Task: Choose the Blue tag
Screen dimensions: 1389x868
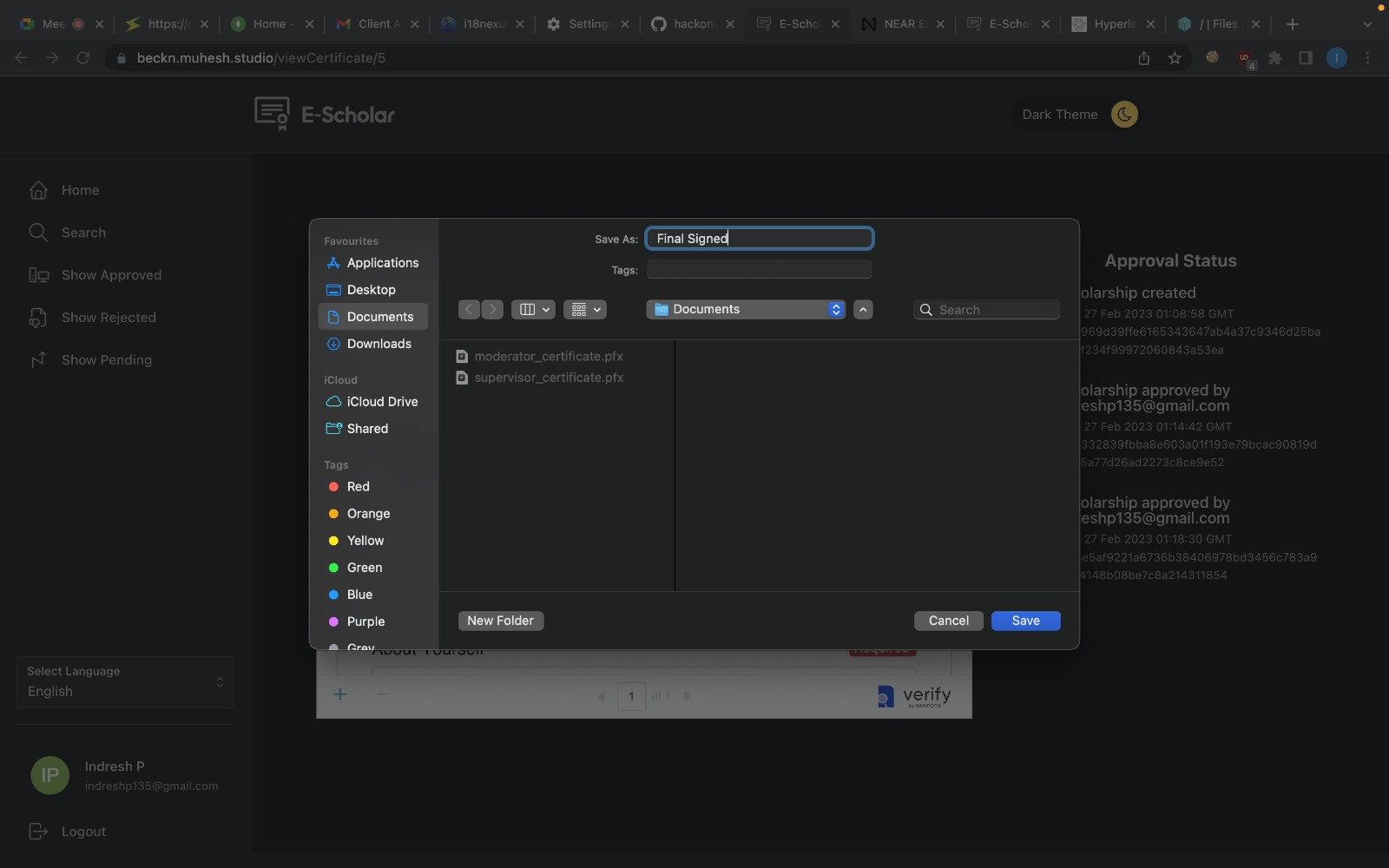Action: 373,595
